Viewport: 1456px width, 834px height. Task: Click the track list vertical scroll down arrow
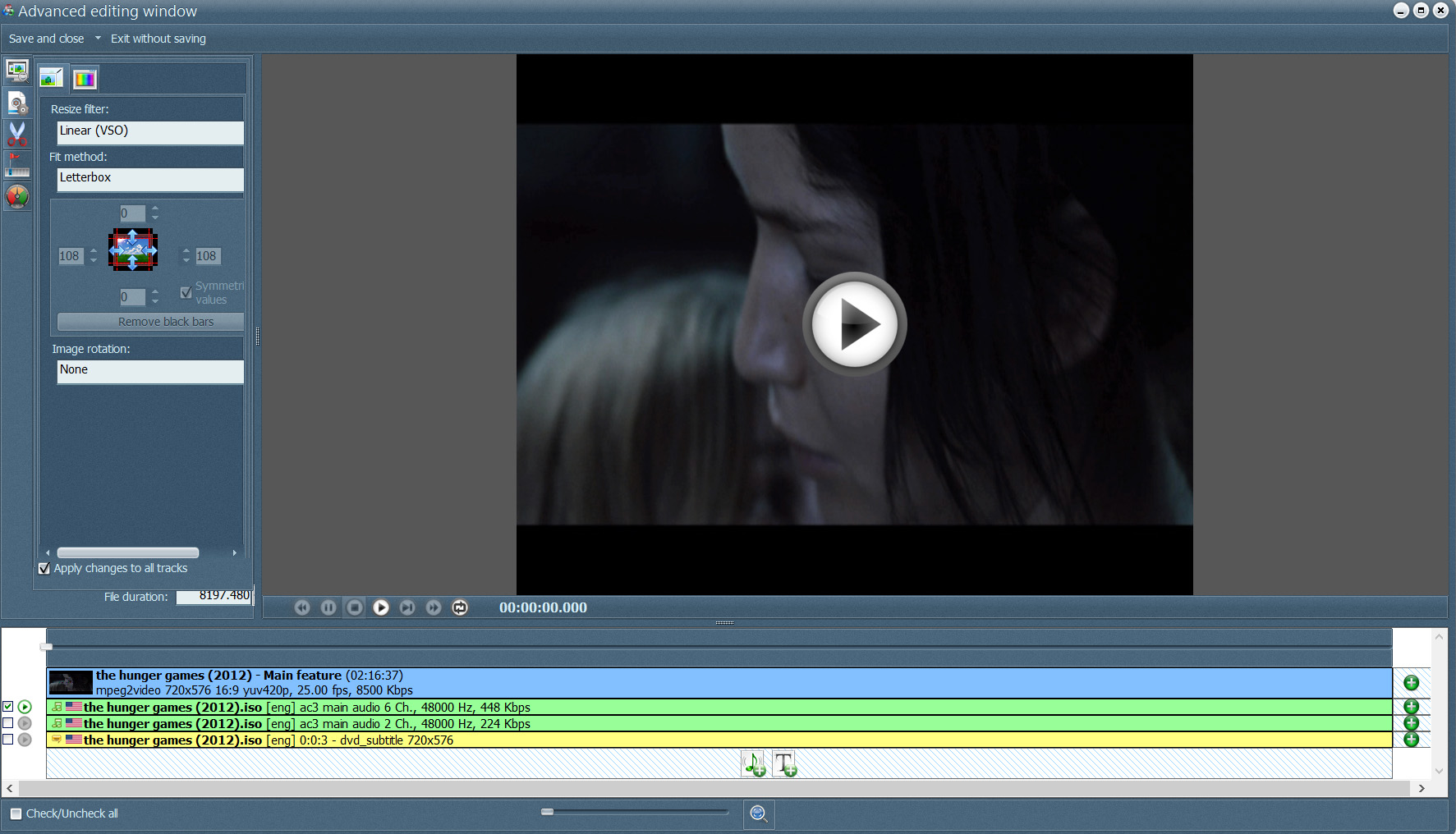[1439, 771]
